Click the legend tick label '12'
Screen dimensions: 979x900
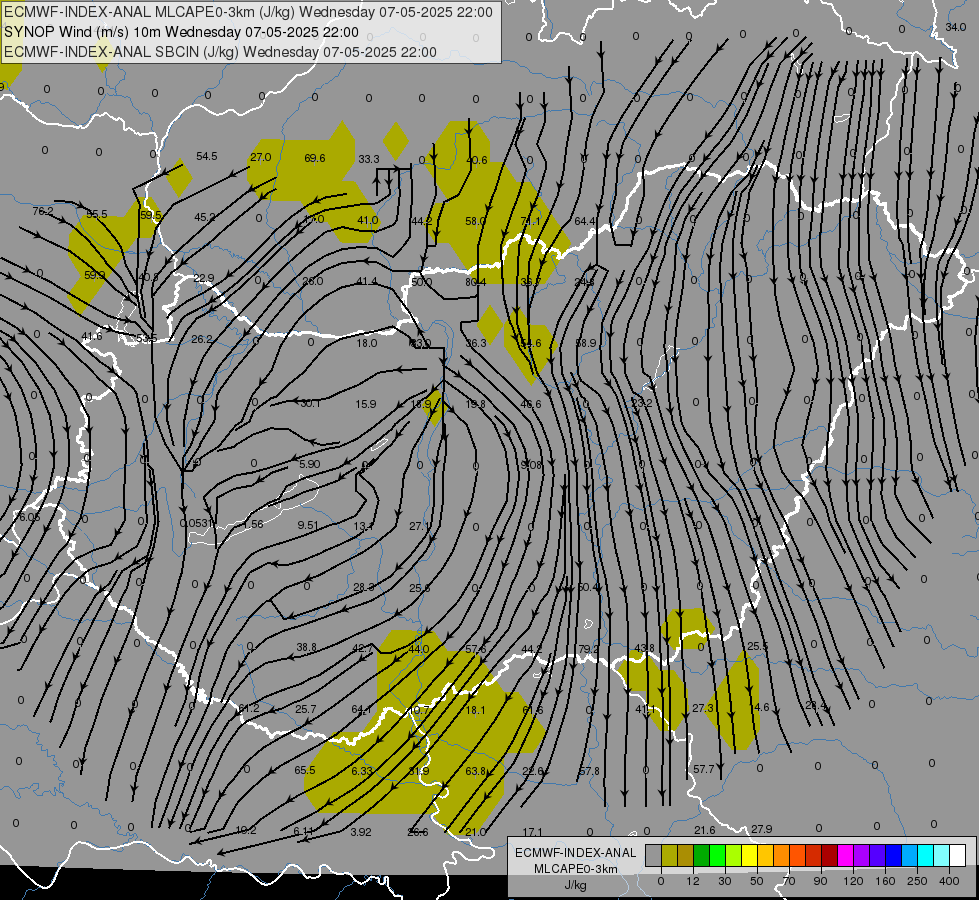coord(692,881)
